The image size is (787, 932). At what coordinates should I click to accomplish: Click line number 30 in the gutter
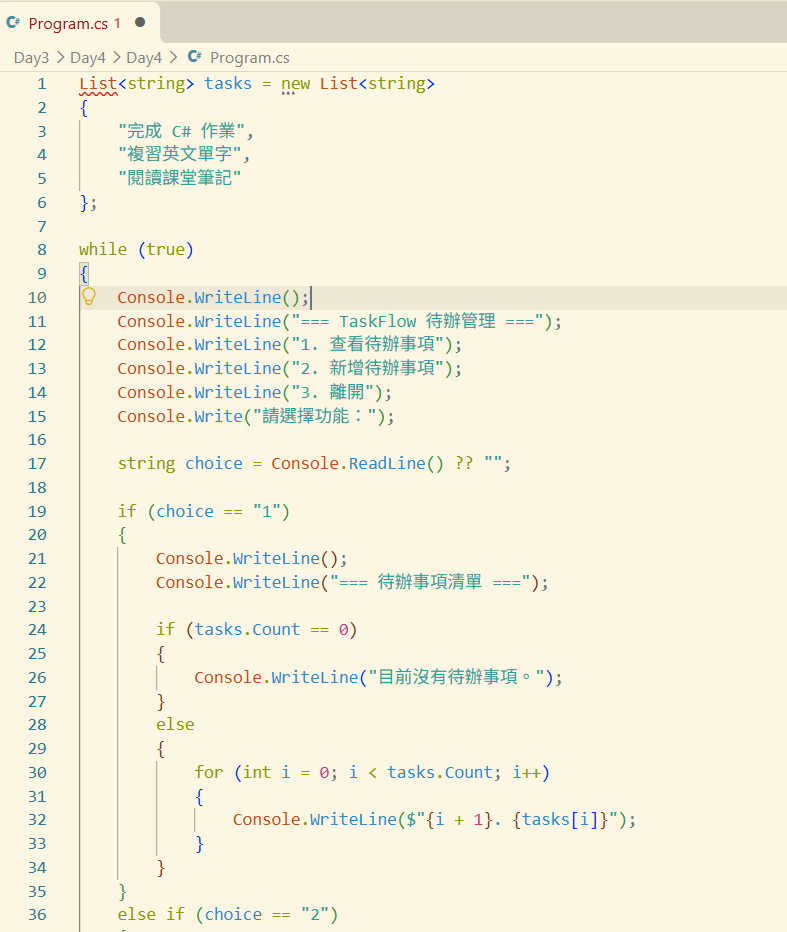coord(37,772)
